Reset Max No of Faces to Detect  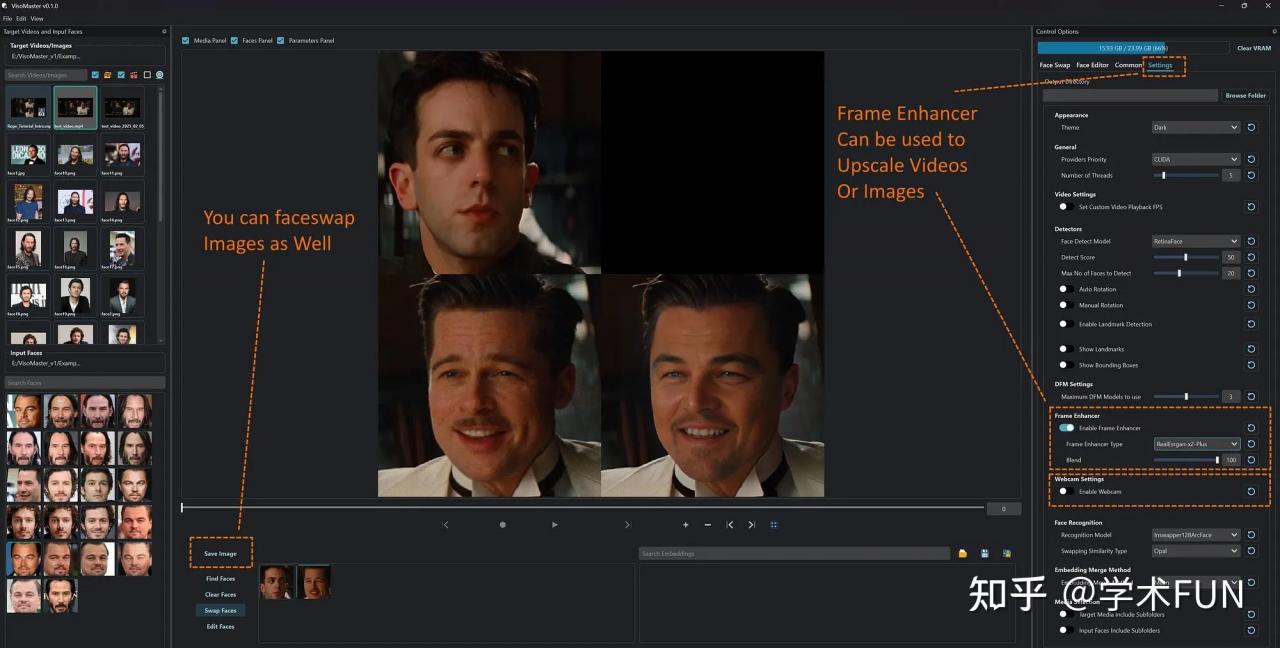[x=1251, y=273]
